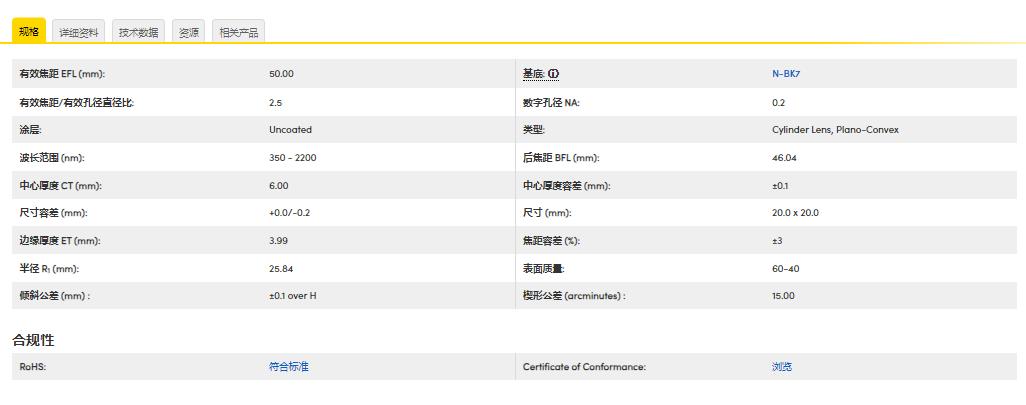
Task: Click the 20.0 x 20.0 size value
Action: tap(795, 213)
